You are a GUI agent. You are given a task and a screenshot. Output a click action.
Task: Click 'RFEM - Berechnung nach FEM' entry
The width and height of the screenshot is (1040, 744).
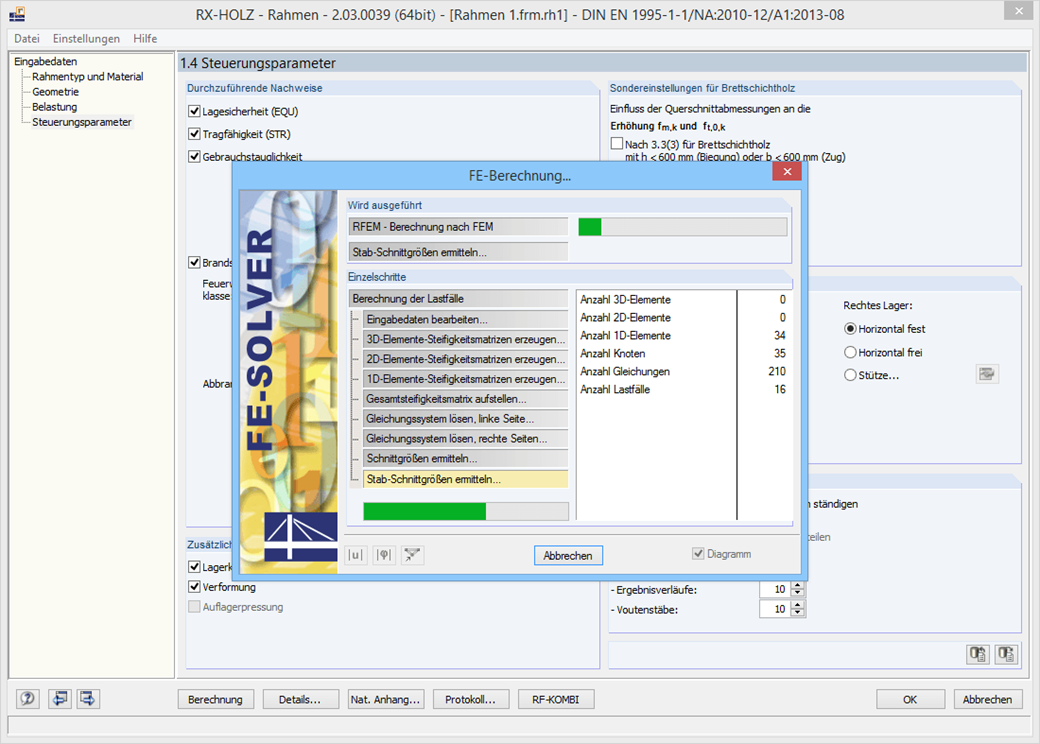pos(458,227)
